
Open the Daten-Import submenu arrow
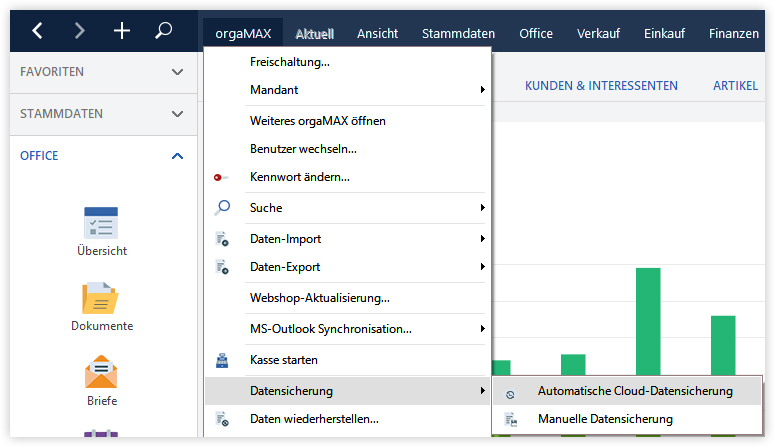pos(482,239)
